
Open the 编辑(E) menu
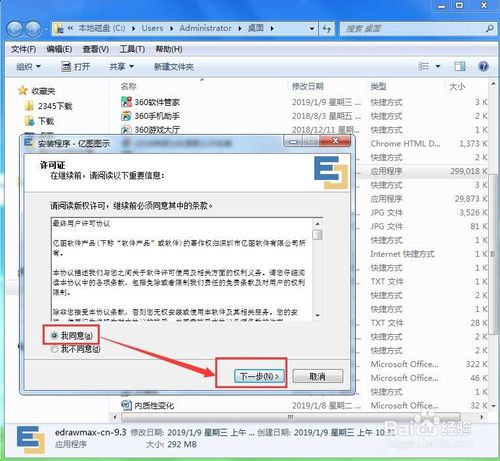click(x=59, y=49)
